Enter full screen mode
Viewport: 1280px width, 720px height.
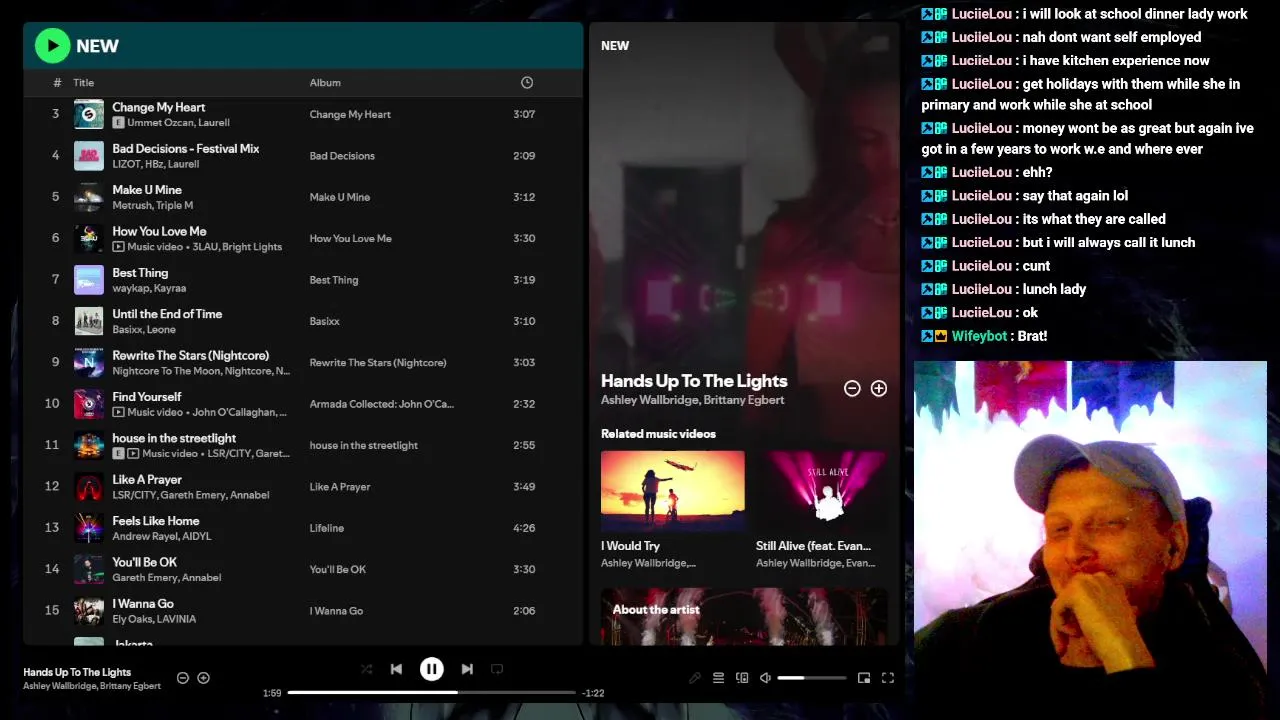click(887, 678)
